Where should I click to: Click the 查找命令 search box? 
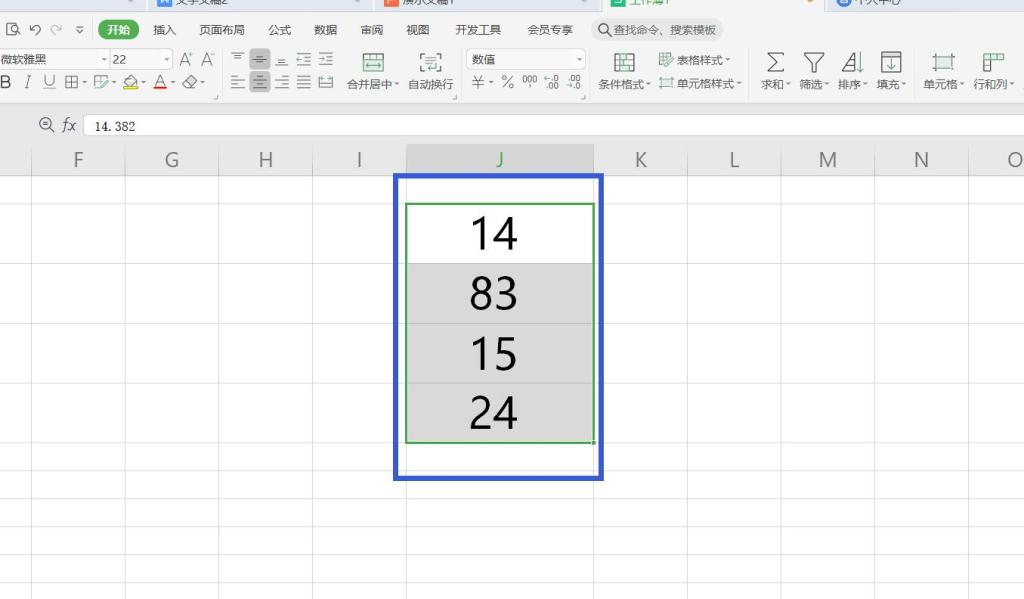(x=657, y=30)
